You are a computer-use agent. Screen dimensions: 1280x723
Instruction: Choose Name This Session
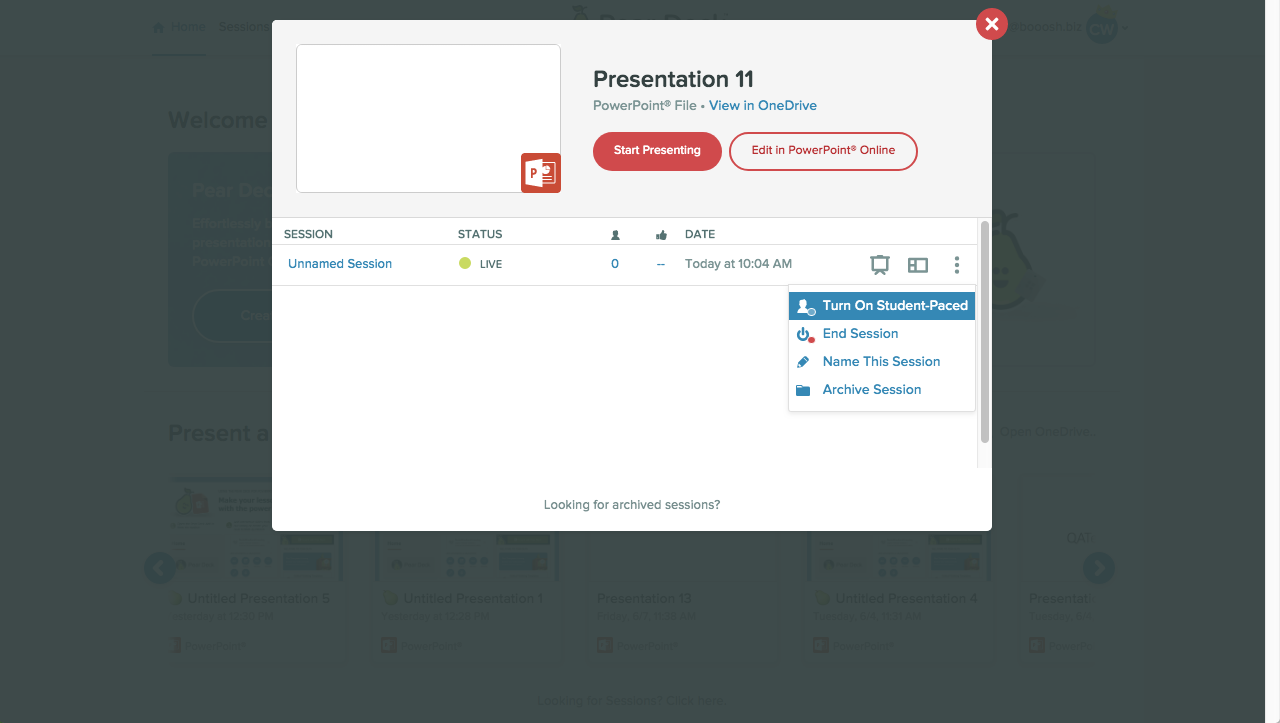[882, 362]
